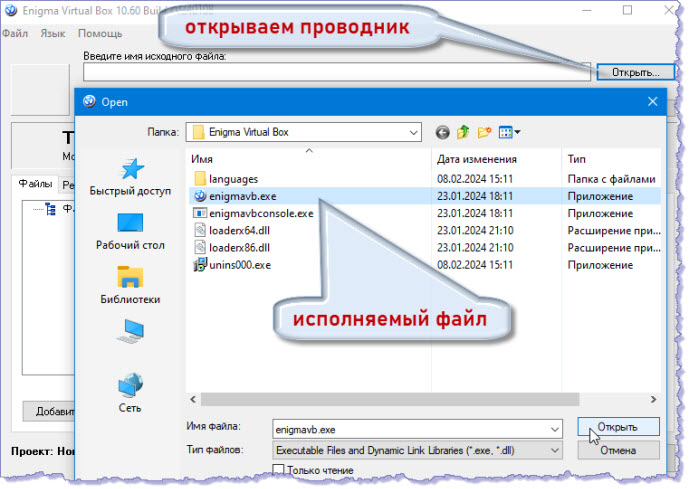Close the Open dialog
Screen dimensions: 690x489
tap(653, 102)
